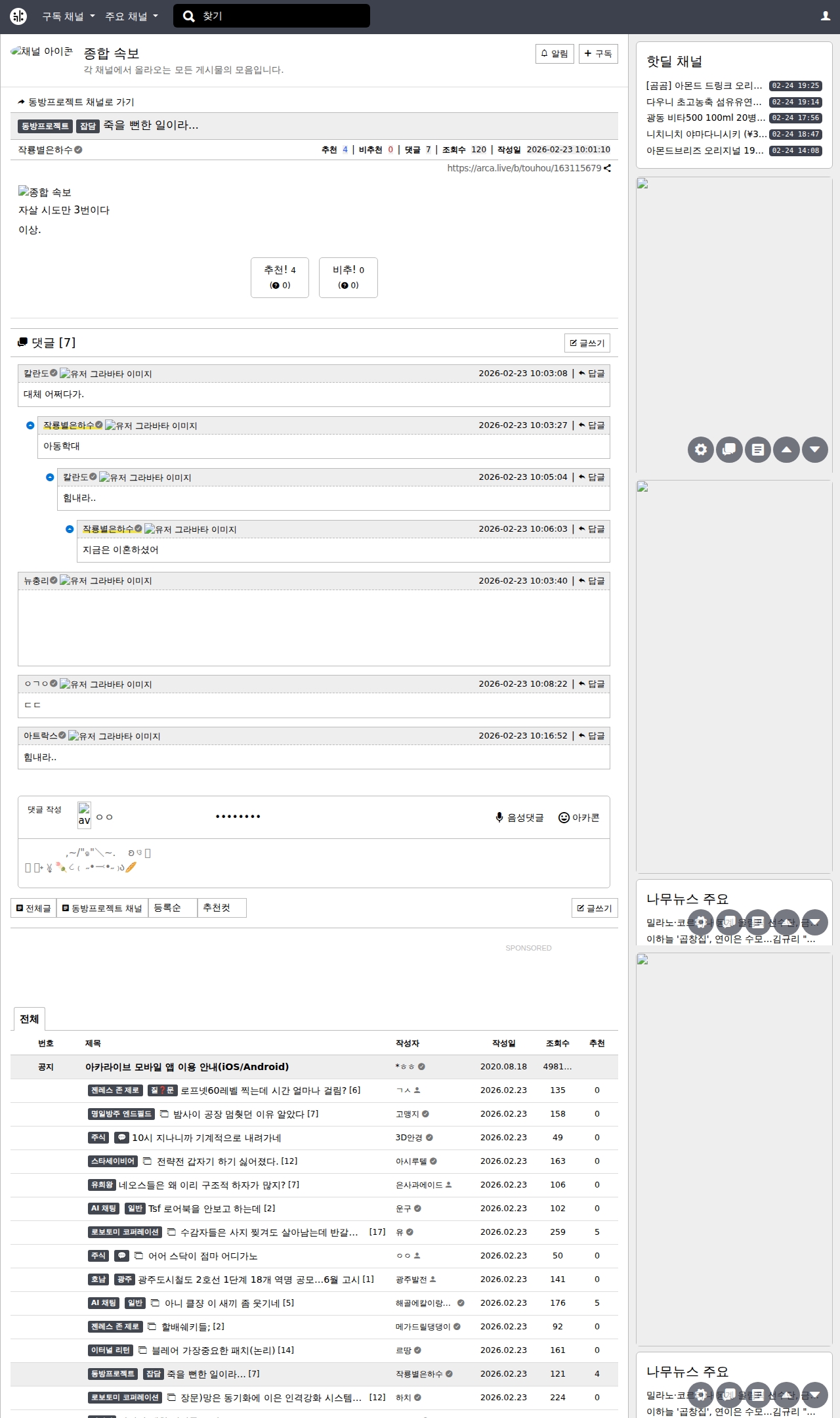The image size is (840, 1418).
Task: Click the 전체글 button
Action: coord(33,908)
